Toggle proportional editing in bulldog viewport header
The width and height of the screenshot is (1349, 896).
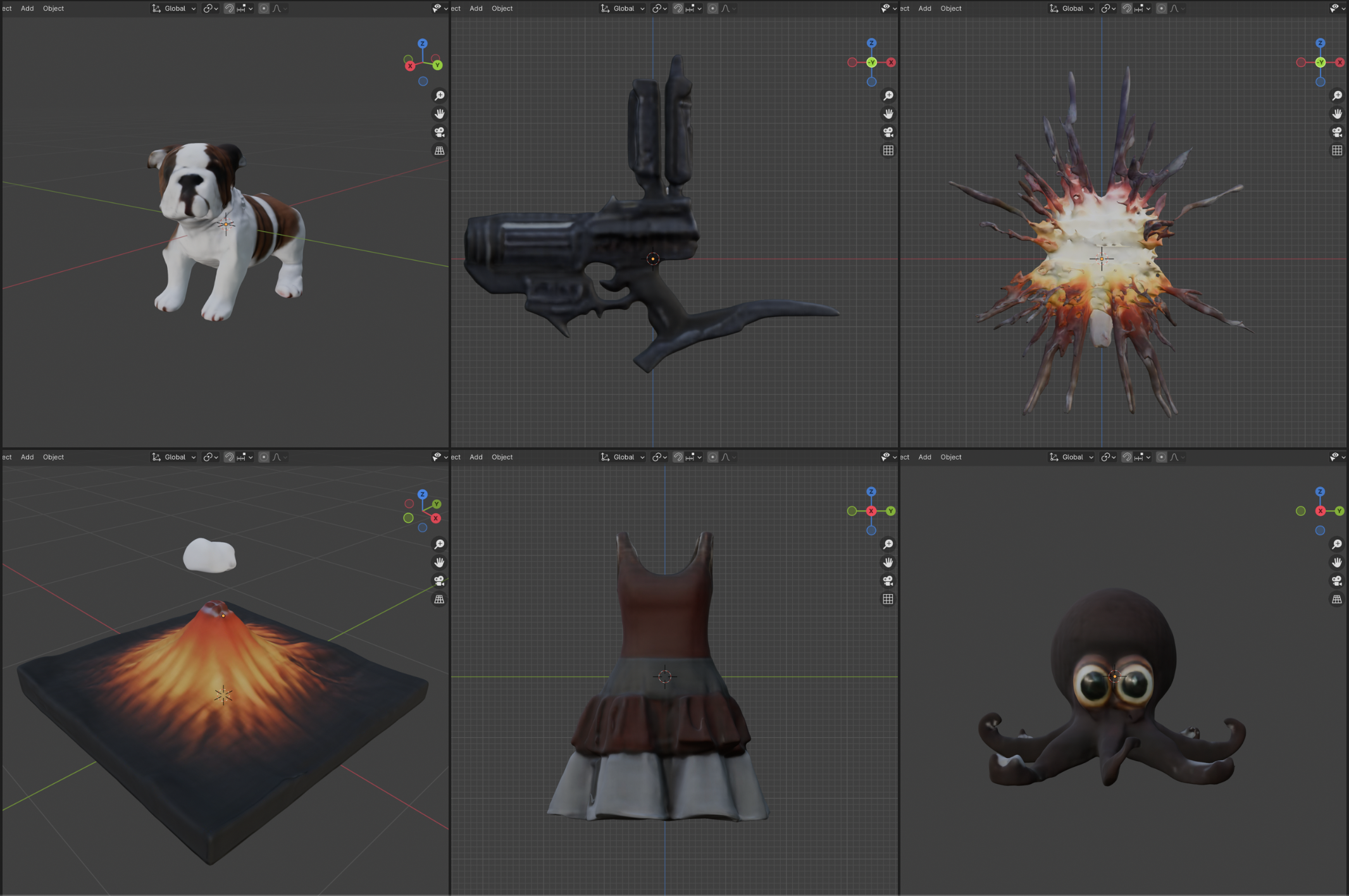click(x=264, y=8)
